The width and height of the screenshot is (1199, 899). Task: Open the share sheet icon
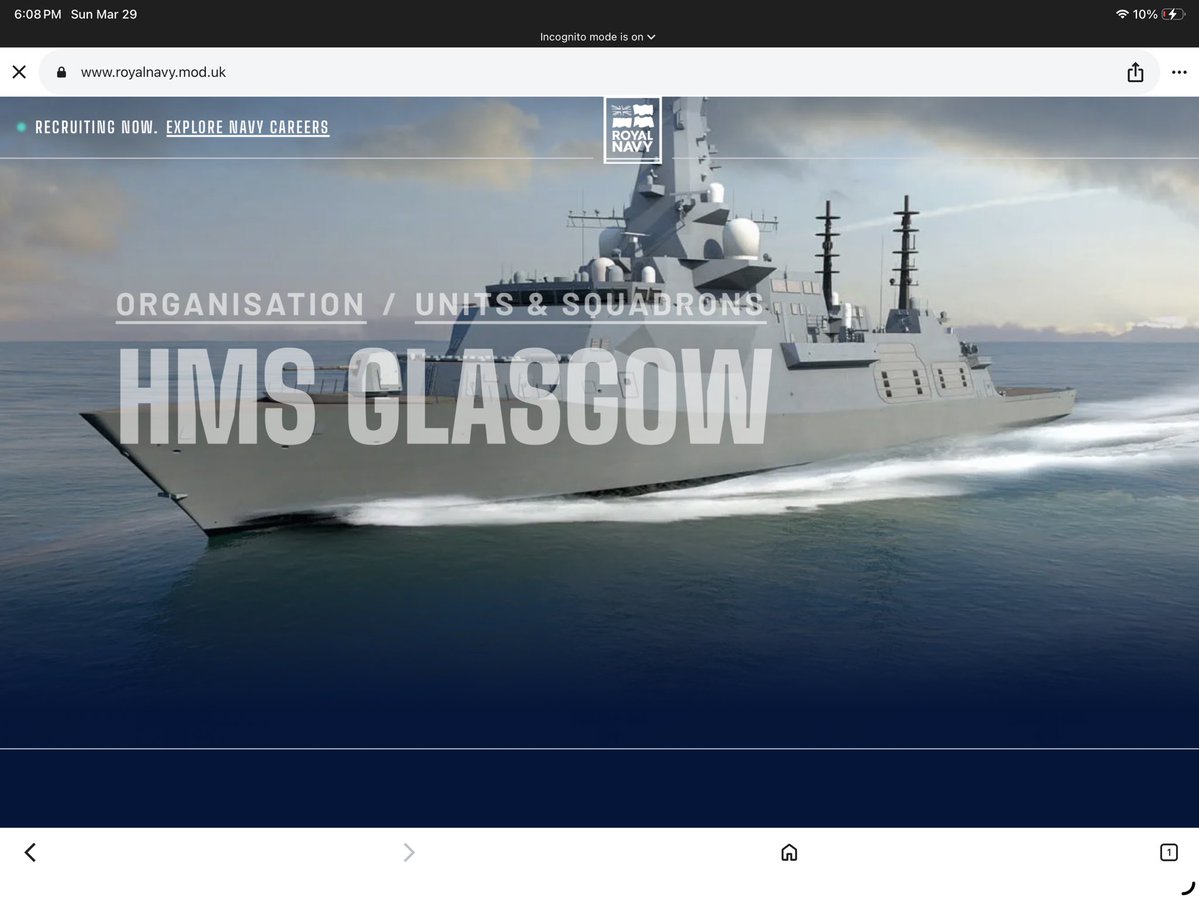point(1135,72)
